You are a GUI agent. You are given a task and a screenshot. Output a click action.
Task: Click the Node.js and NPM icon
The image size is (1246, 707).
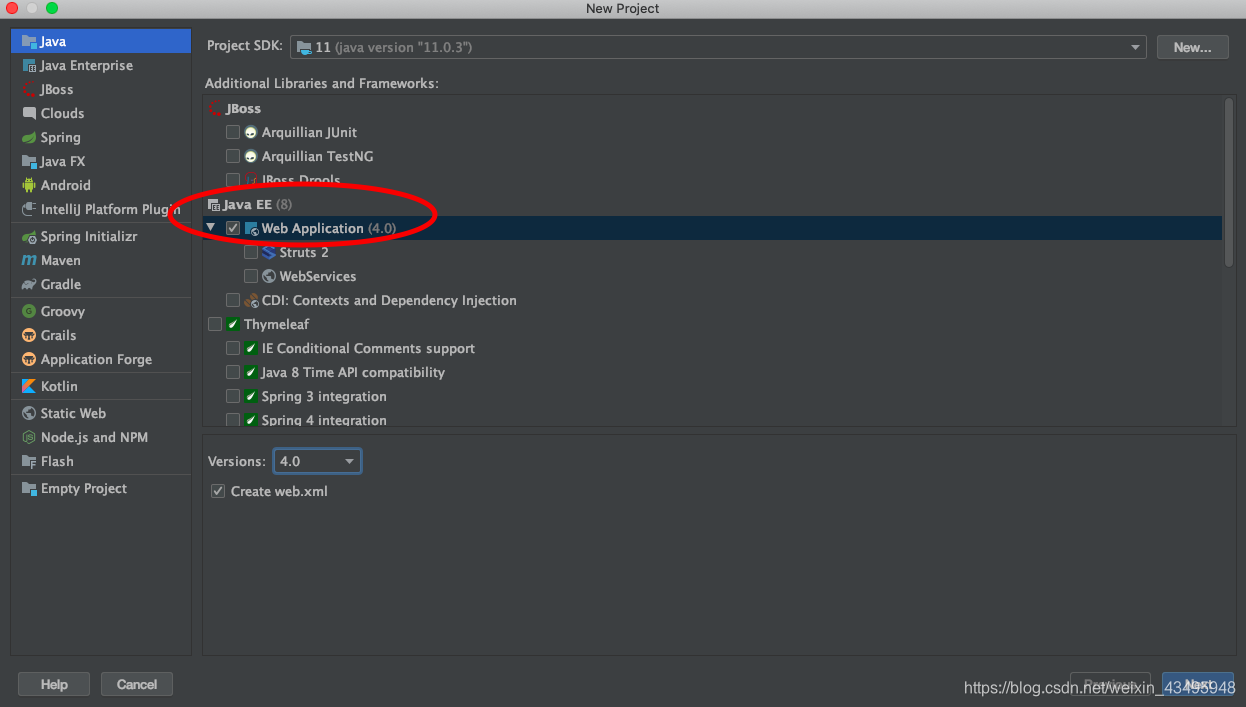[x=29, y=438]
